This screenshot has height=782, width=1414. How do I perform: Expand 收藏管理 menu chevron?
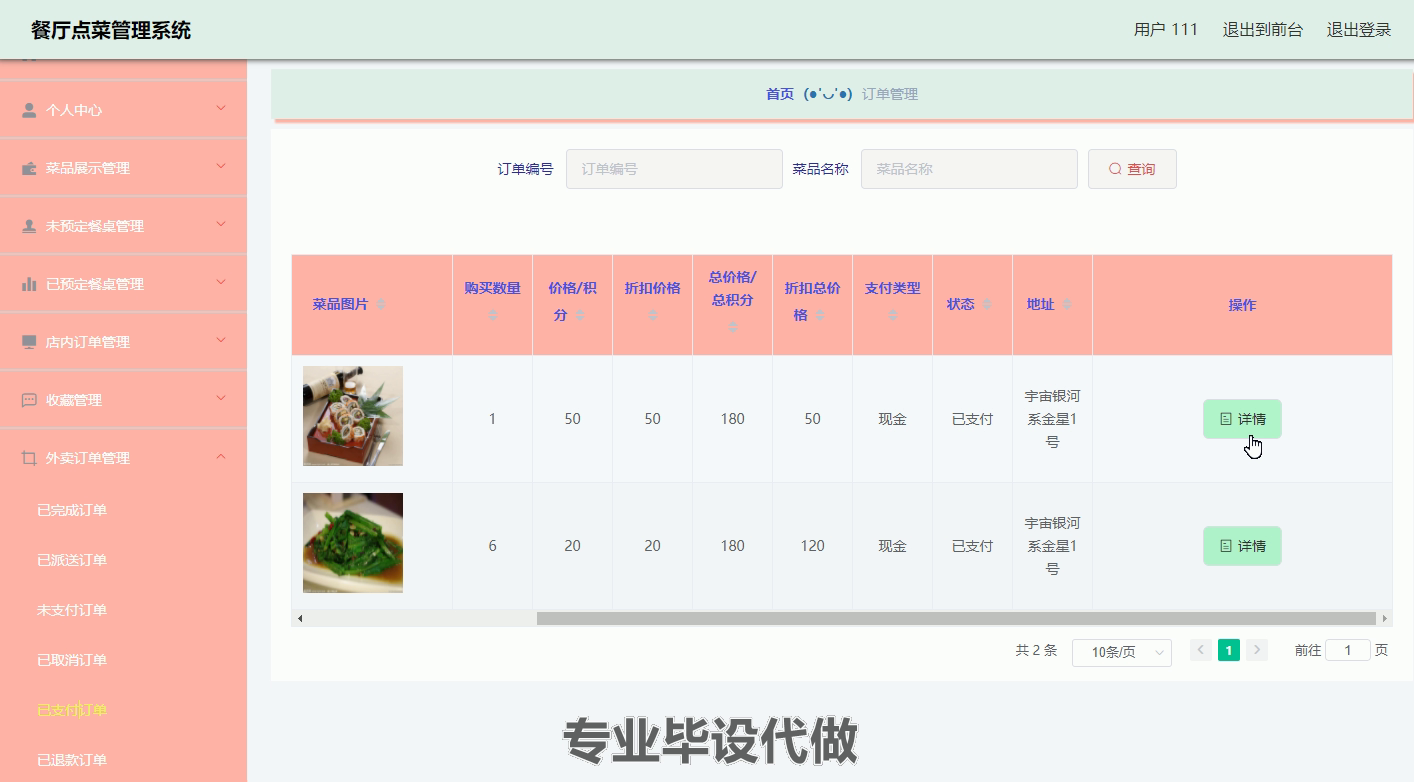tap(222, 399)
